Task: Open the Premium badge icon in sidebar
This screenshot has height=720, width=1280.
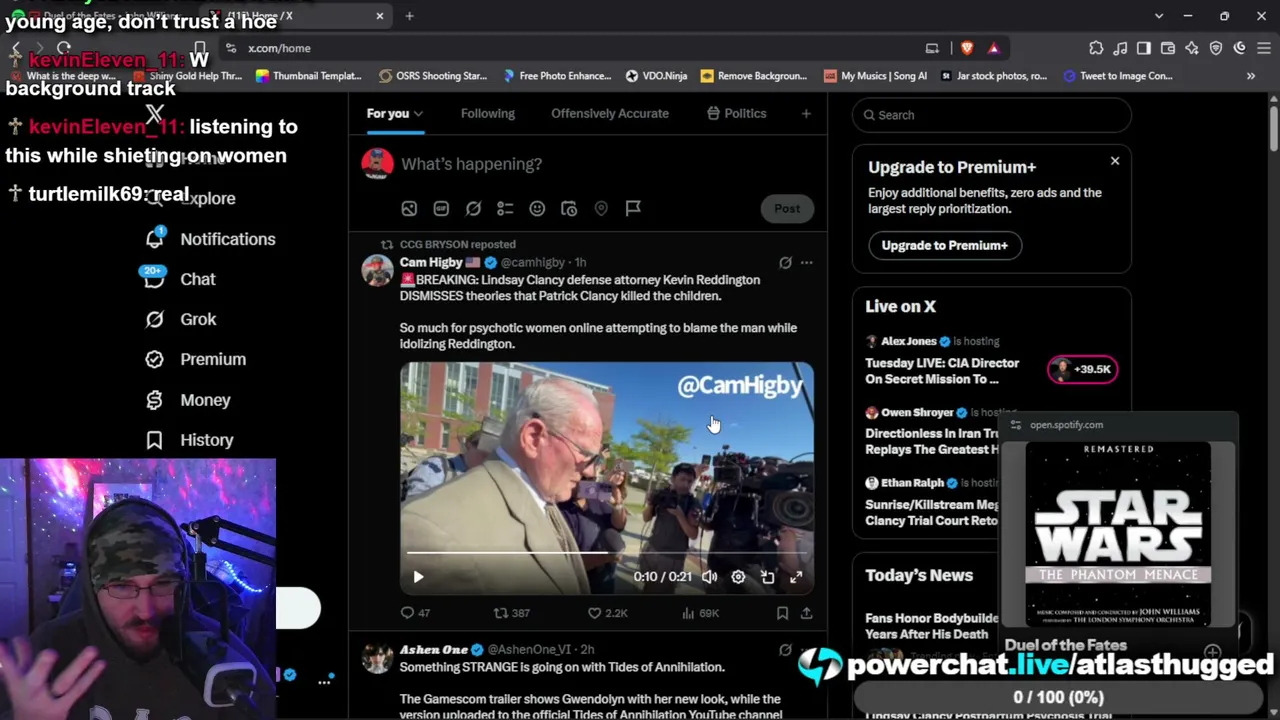Action: [154, 359]
